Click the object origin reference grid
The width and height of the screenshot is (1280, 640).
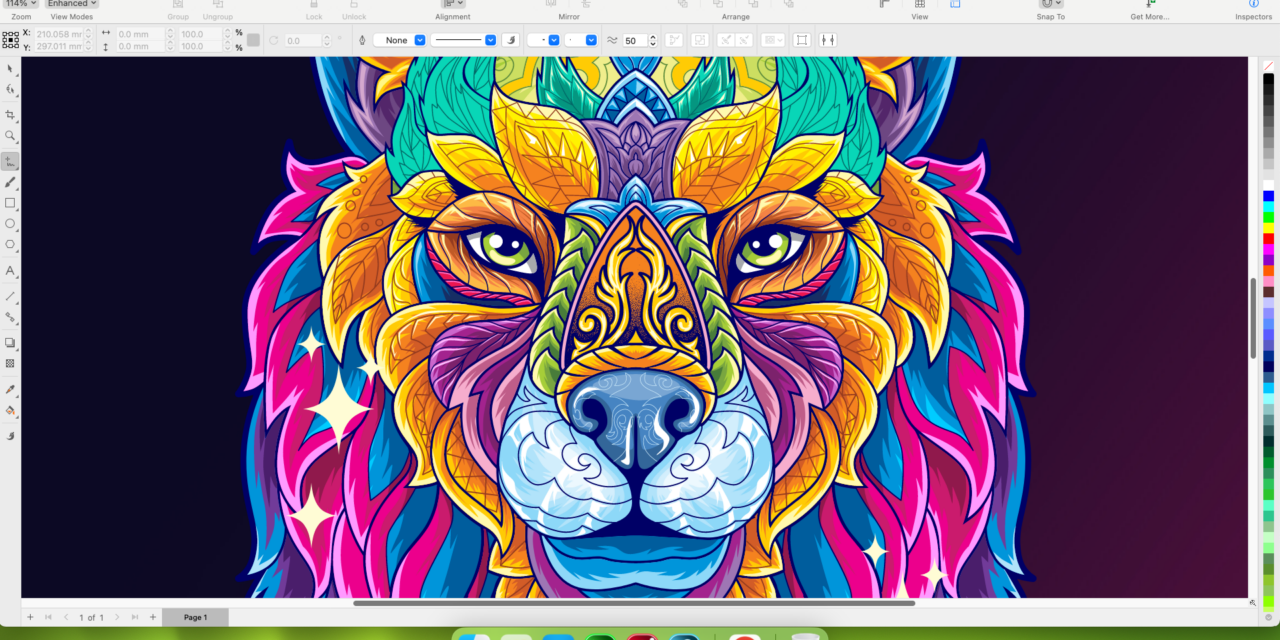point(10,40)
